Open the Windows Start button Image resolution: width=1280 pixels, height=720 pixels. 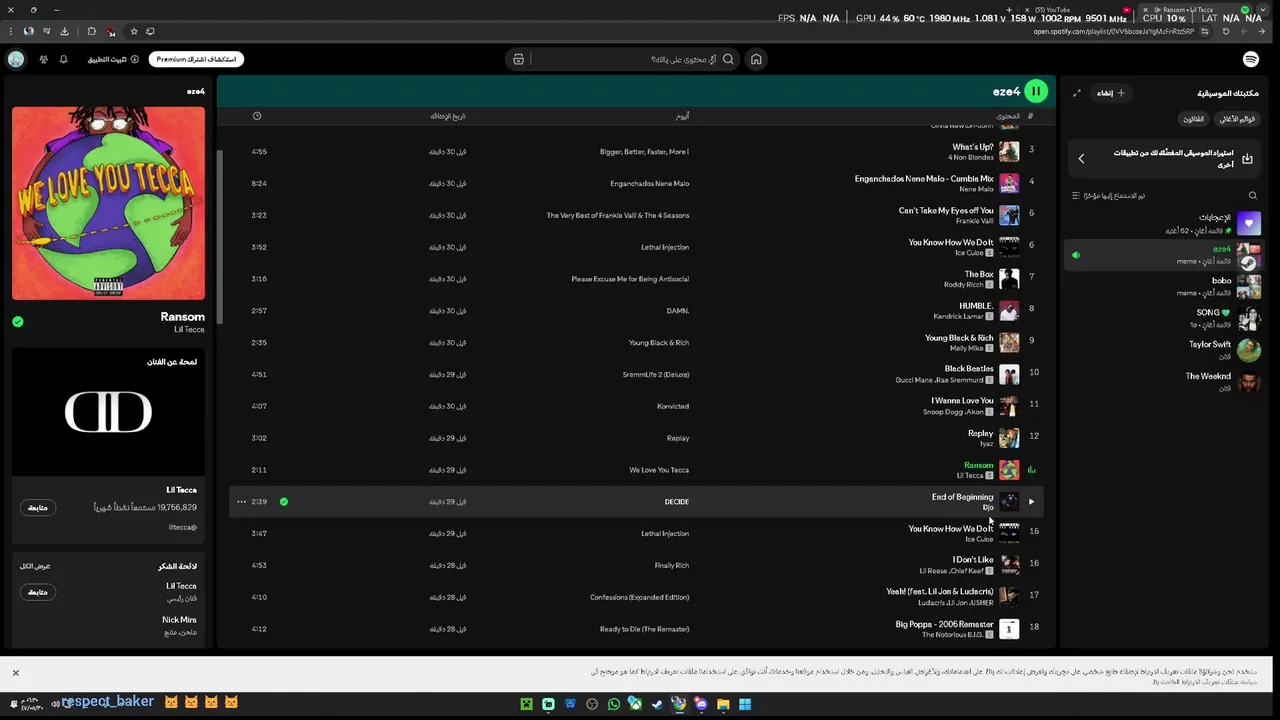pos(745,704)
